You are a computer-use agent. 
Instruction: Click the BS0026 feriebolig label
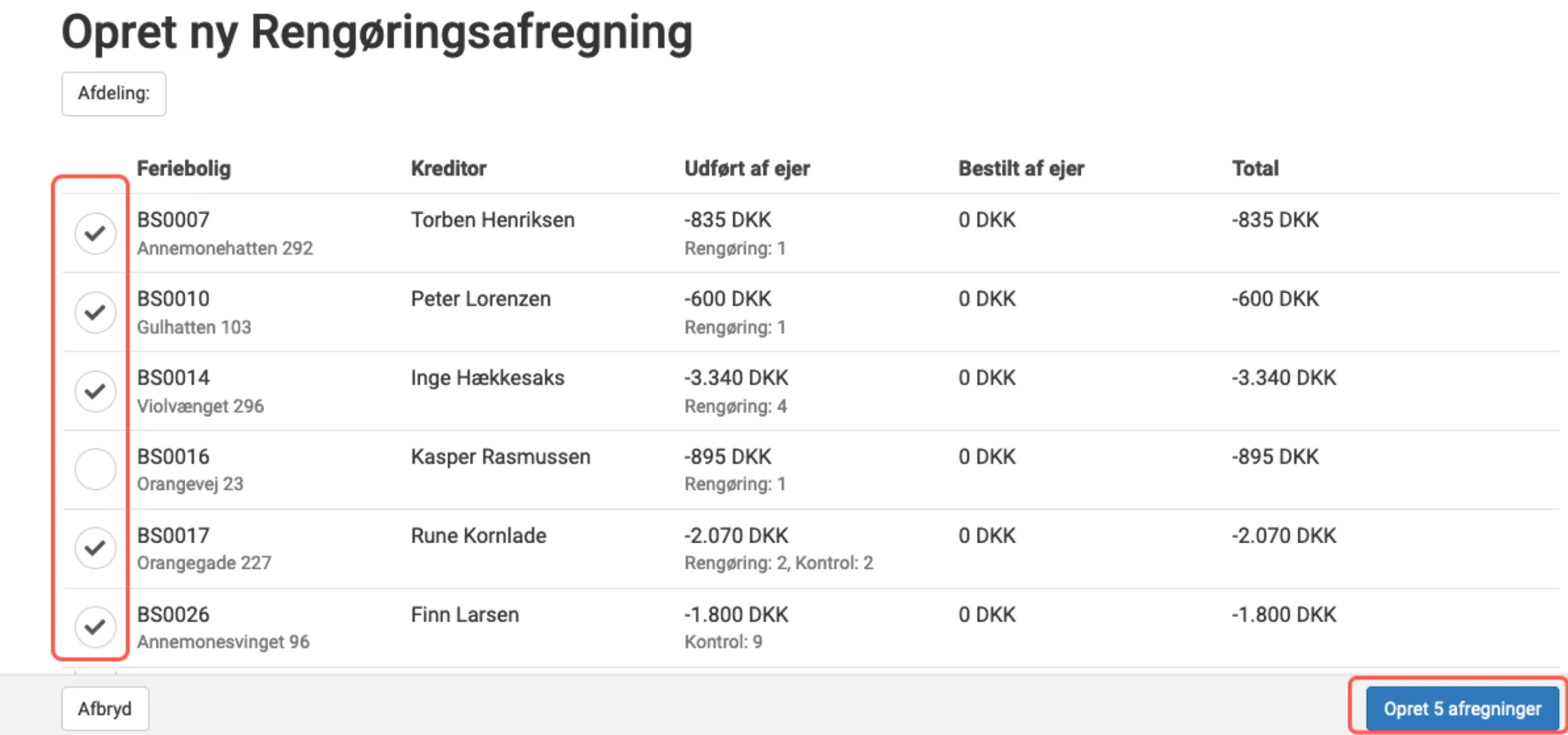point(174,614)
